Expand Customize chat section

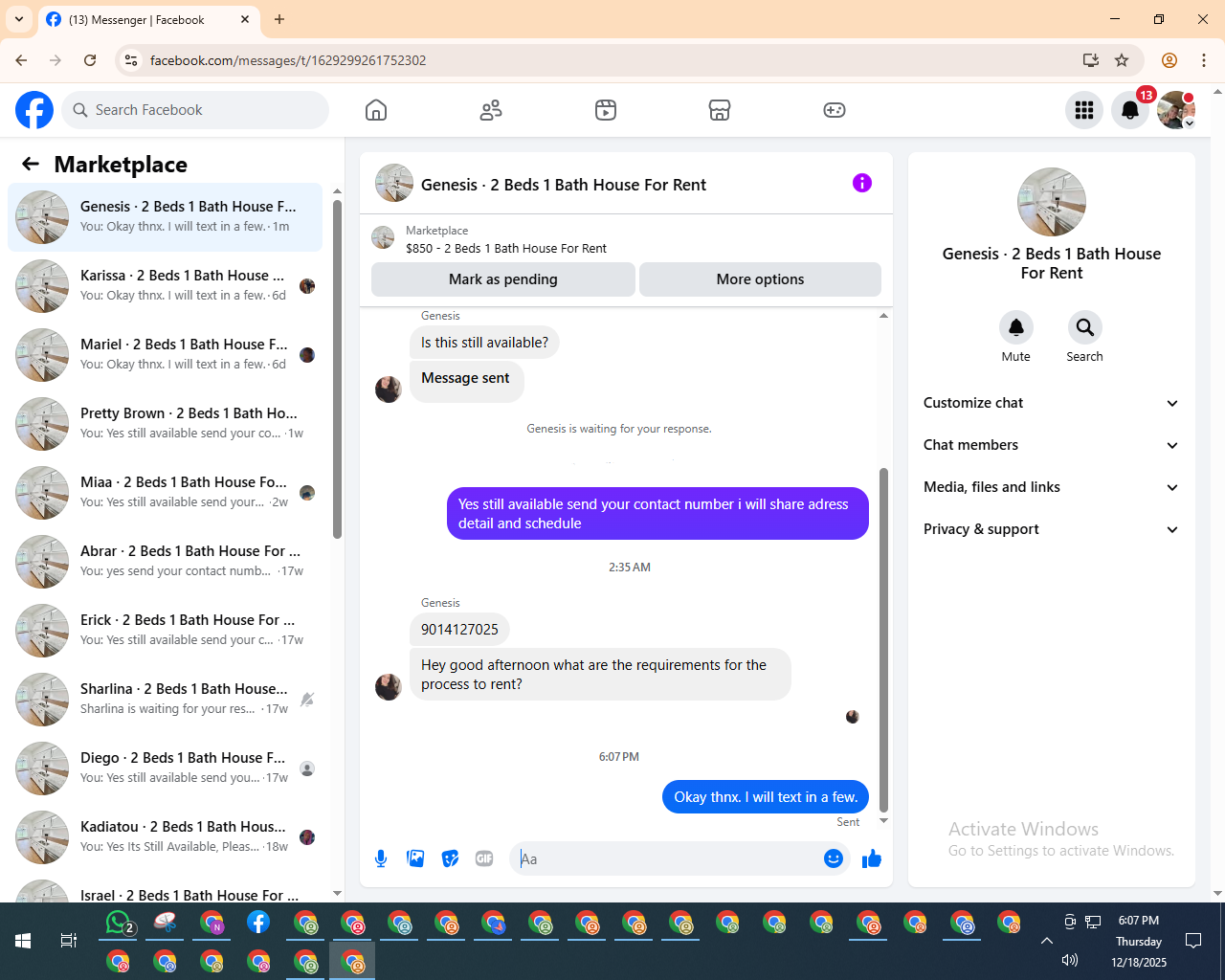pos(1052,403)
